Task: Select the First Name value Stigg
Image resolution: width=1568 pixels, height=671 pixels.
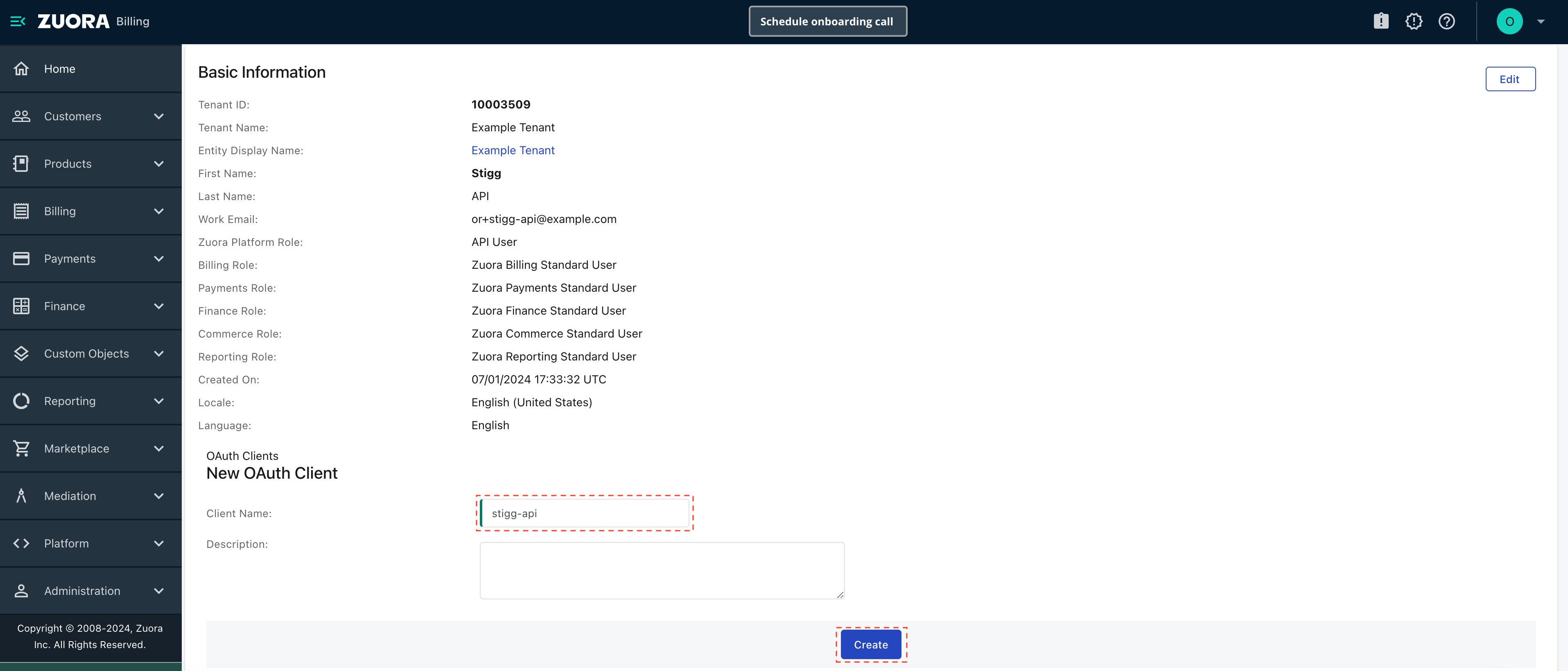Action: [486, 173]
